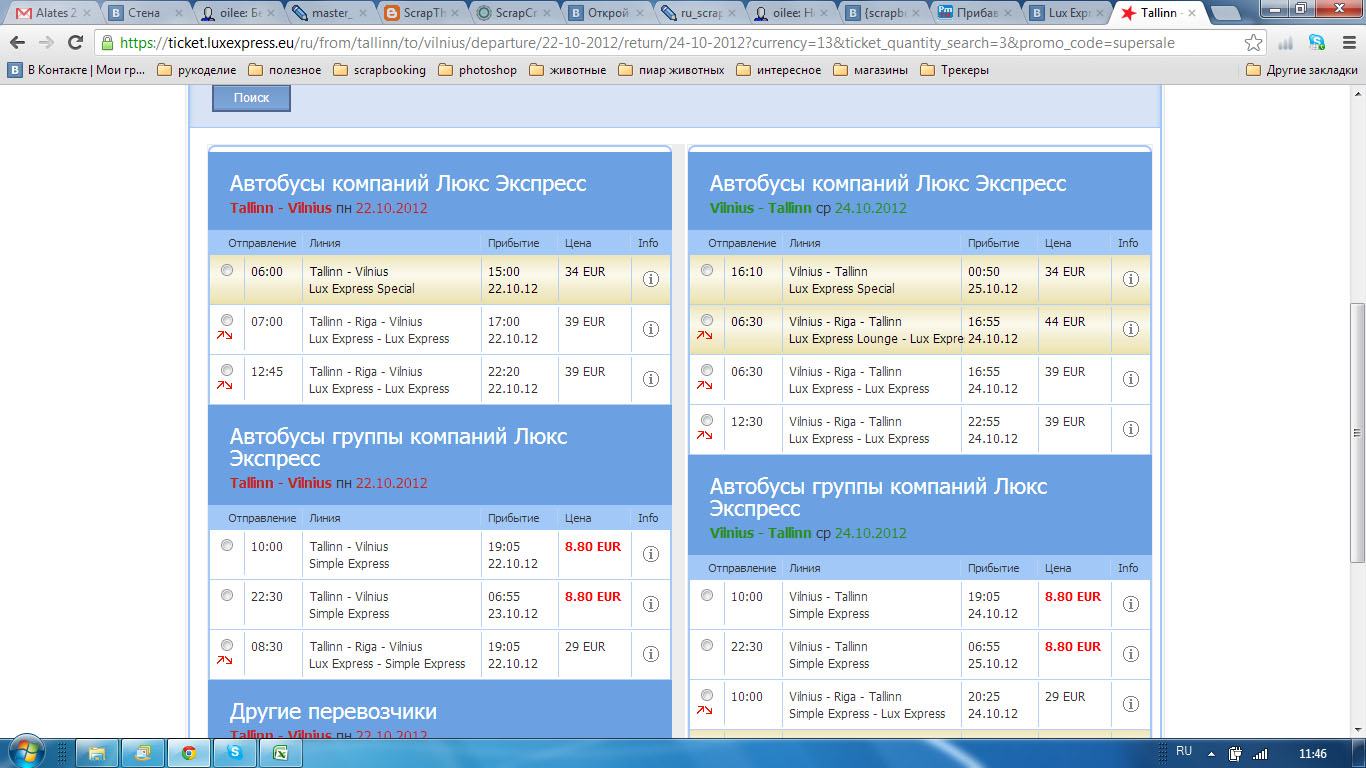Open the ScrapTh Blogger tab

(421, 14)
